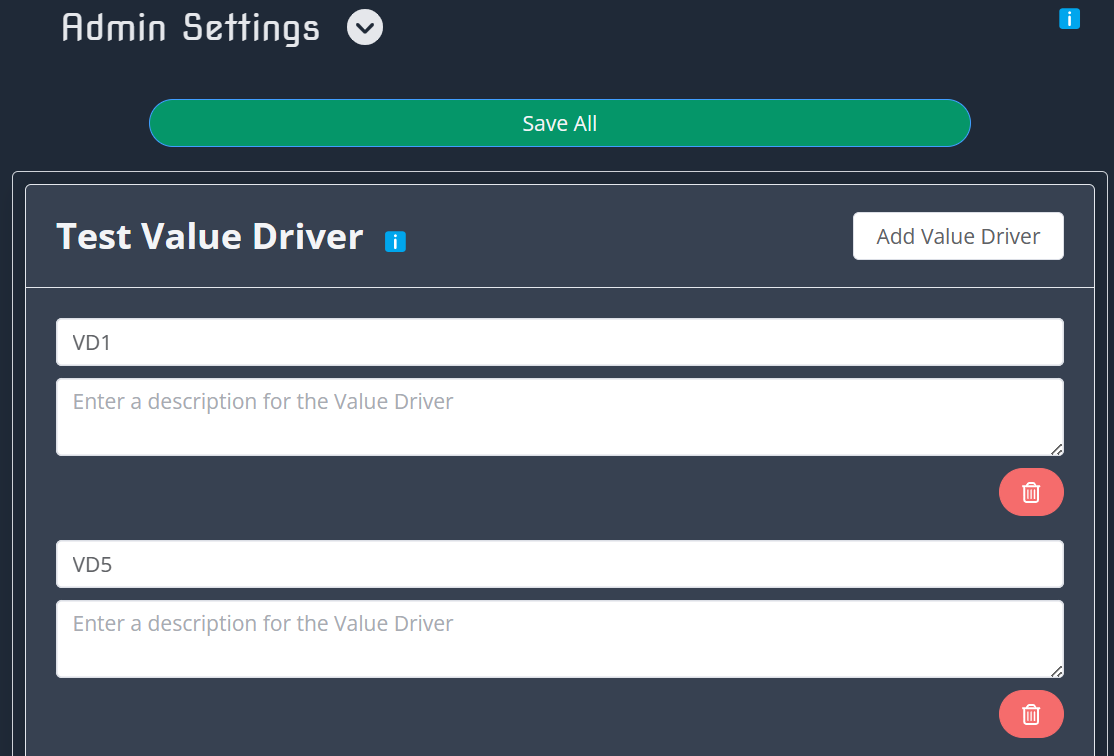Viewport: 1114px width, 756px height.
Task: Click the trash icon below VD1's description
Action: (1031, 492)
